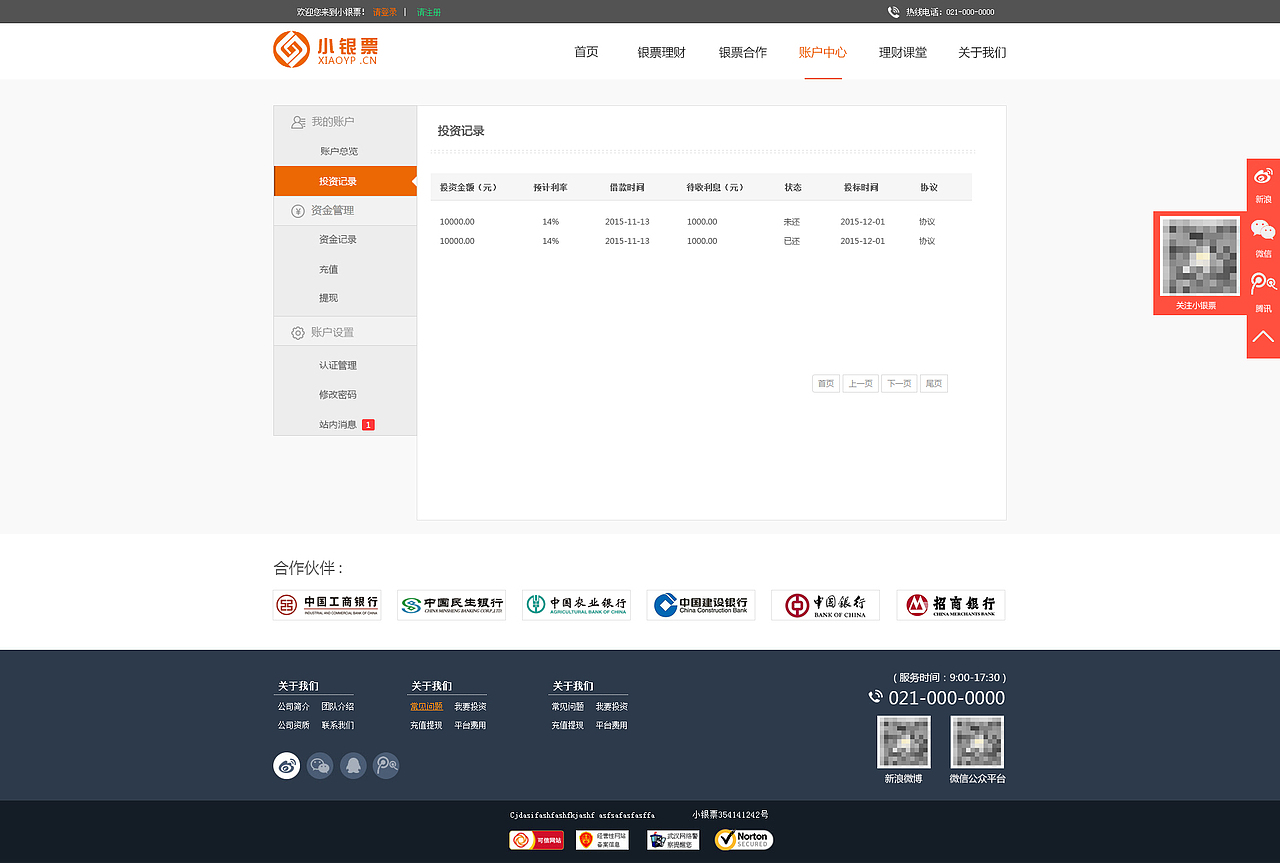Click the 小银票 XIAOYP.CN logo
1280x863 pixels.
(x=326, y=49)
